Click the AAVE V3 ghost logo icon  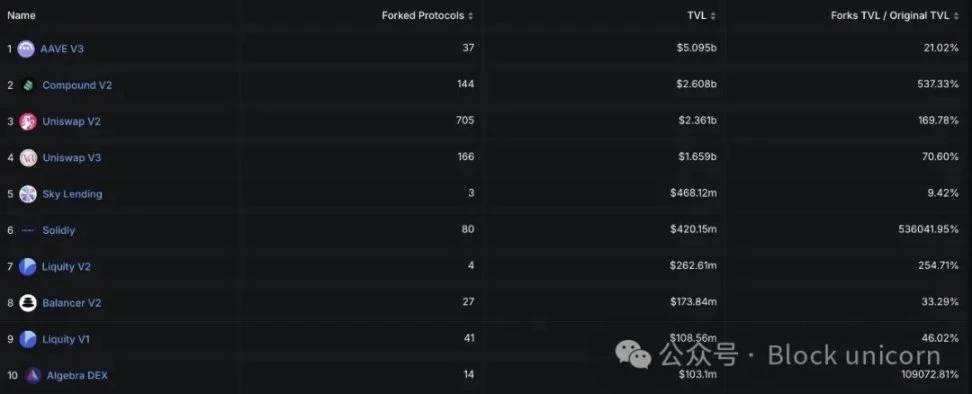(26, 49)
